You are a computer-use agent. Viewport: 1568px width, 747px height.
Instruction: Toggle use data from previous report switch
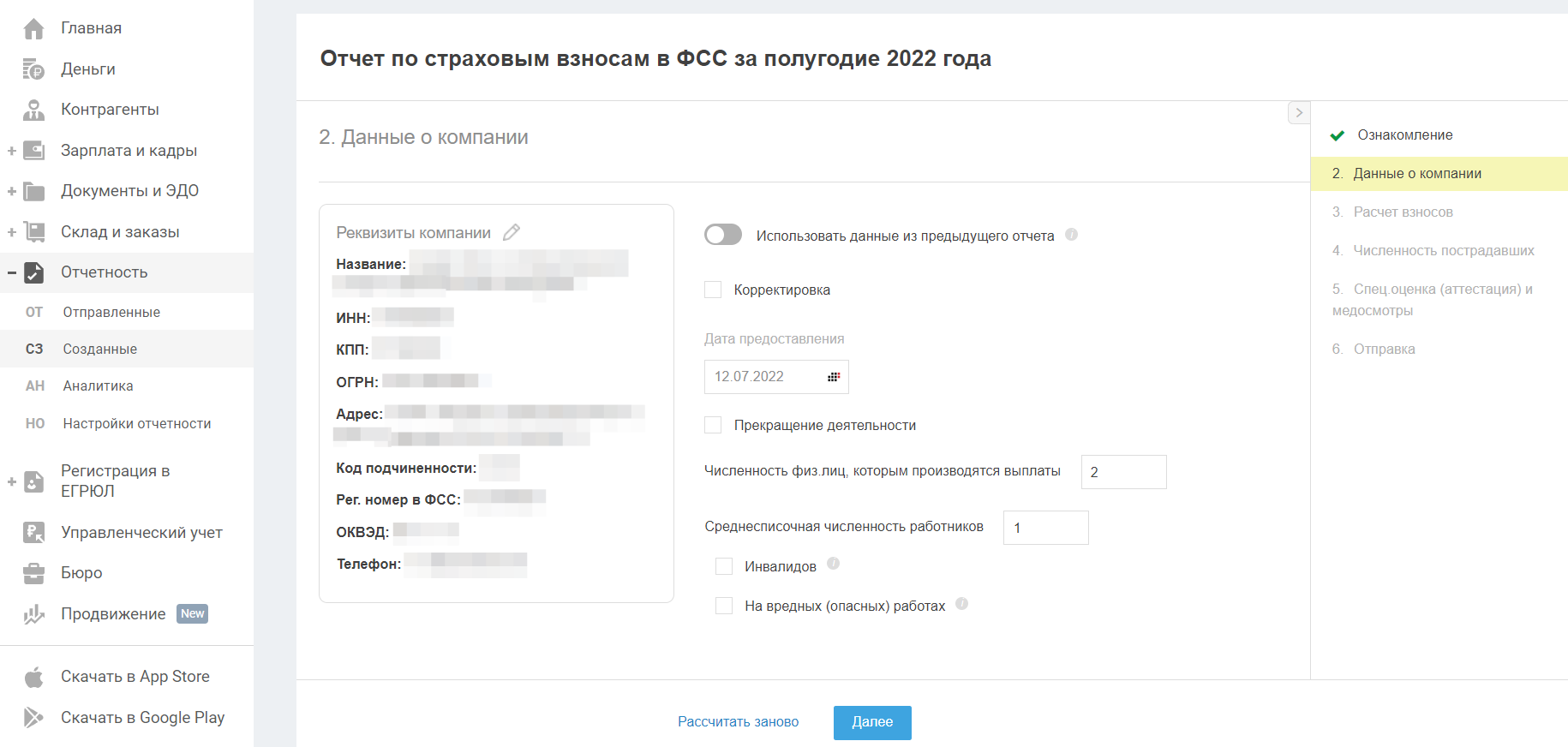[723, 235]
